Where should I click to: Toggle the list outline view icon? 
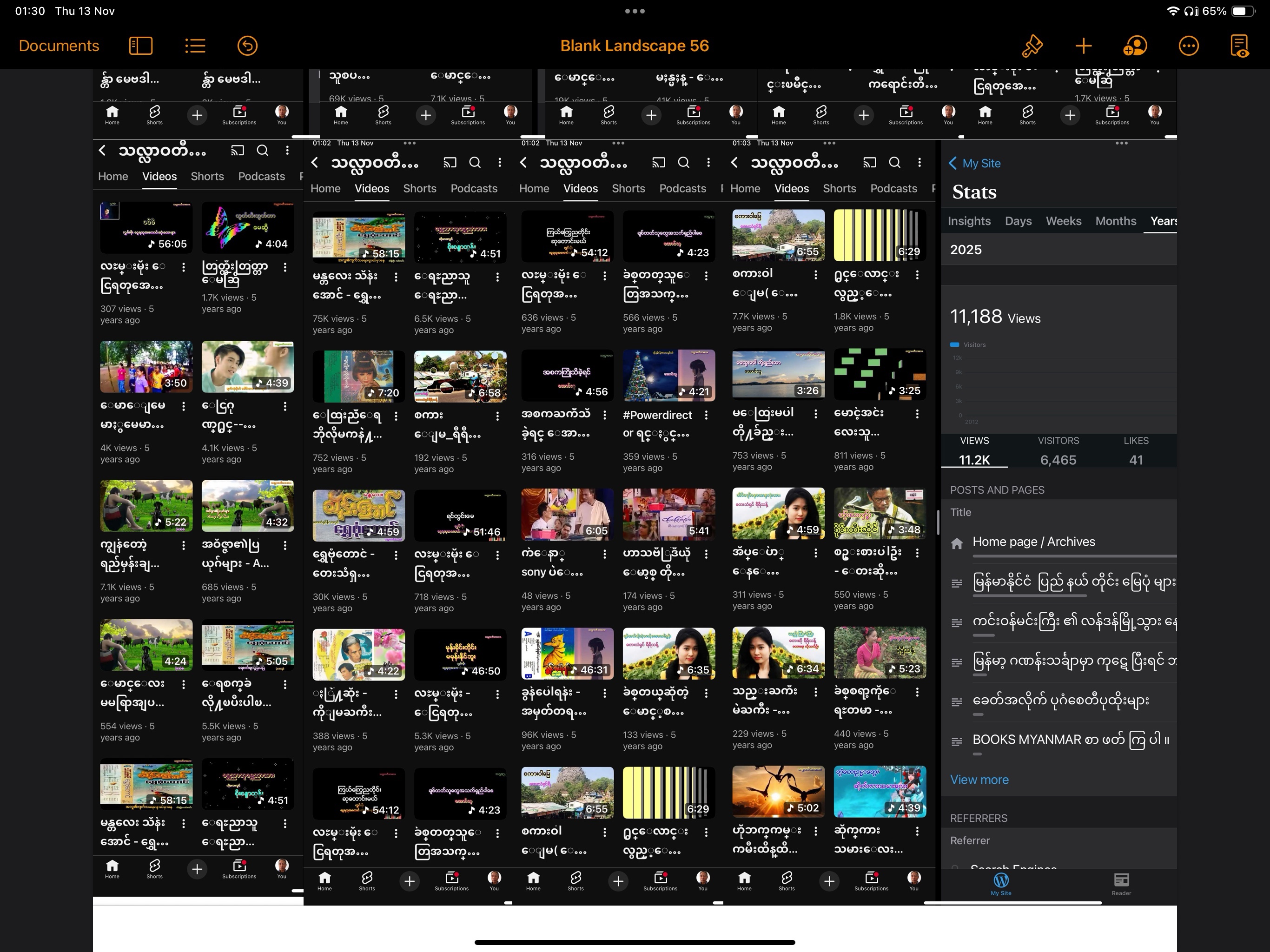coord(195,46)
